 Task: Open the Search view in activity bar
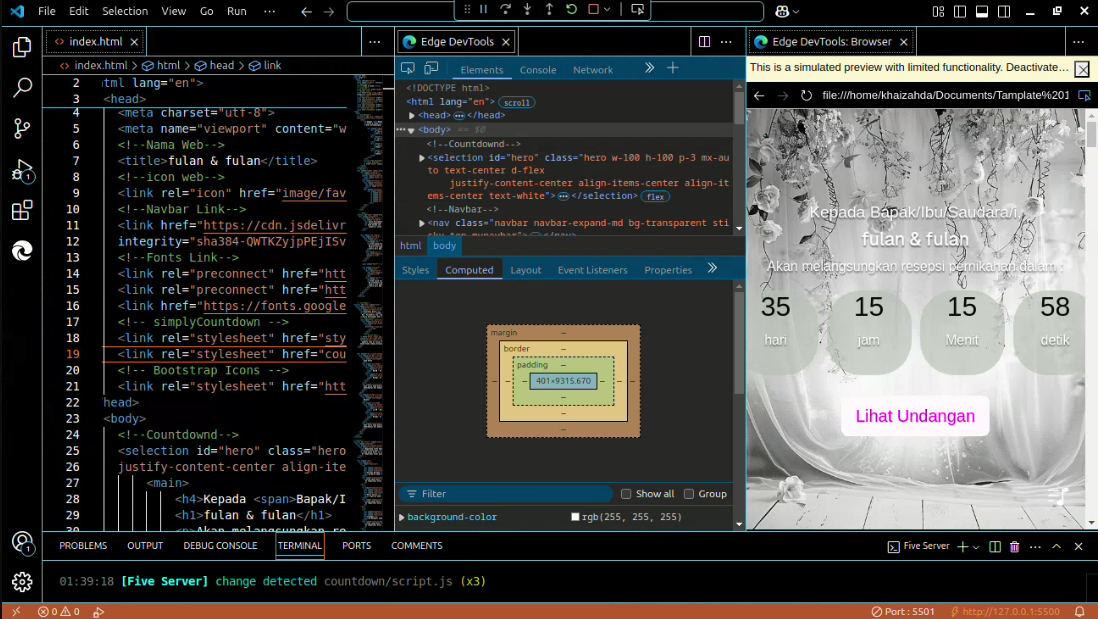[22, 88]
